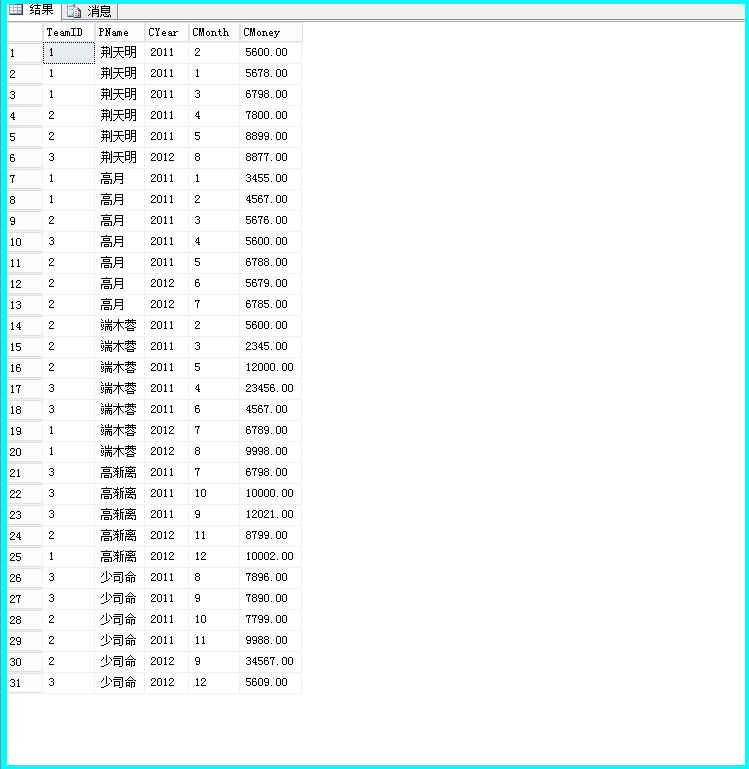
Task: Click CMoney value 4567.00 in row 18
Action: [266, 410]
